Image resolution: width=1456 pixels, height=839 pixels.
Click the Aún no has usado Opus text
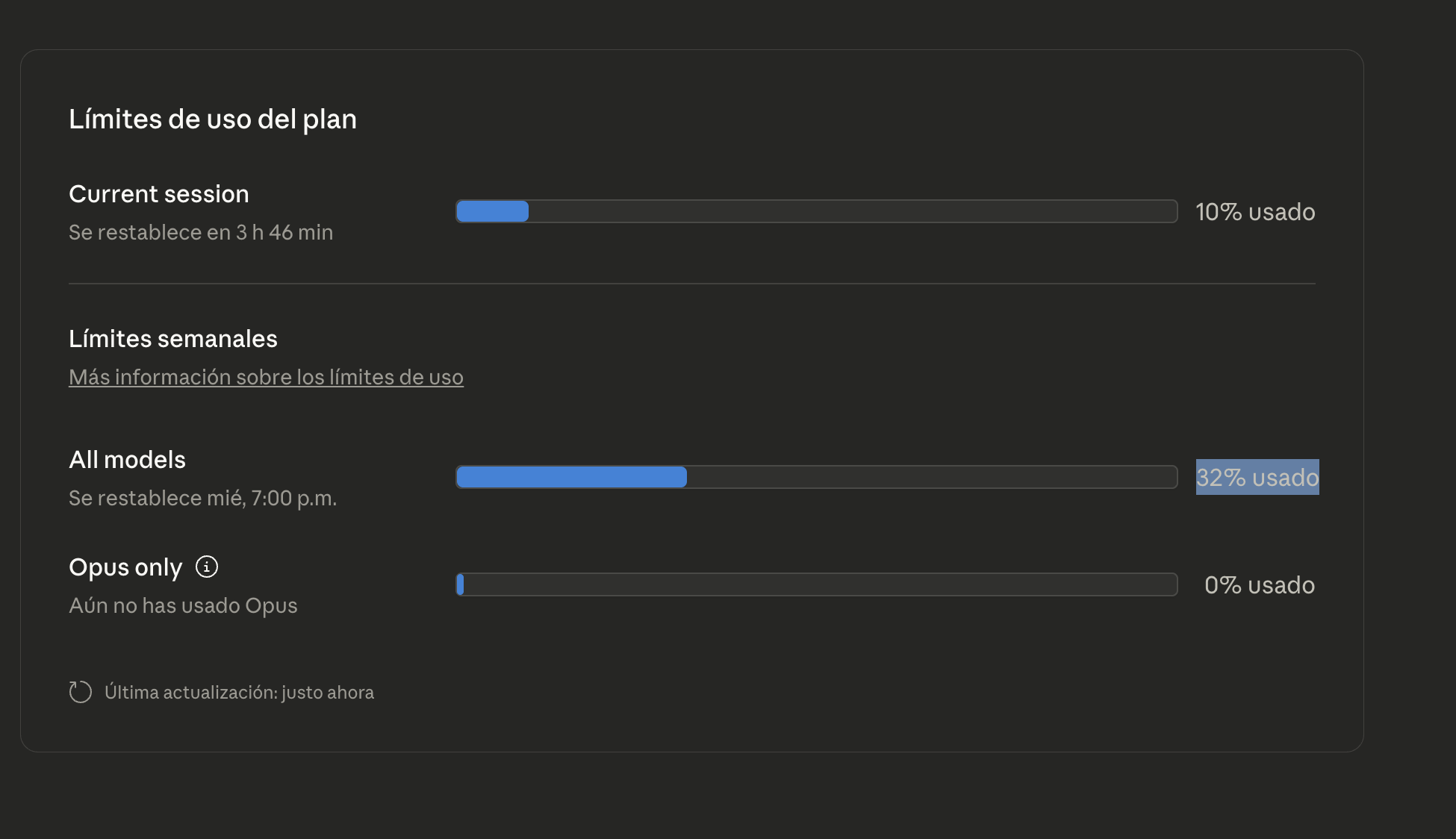pyautogui.click(x=183, y=605)
